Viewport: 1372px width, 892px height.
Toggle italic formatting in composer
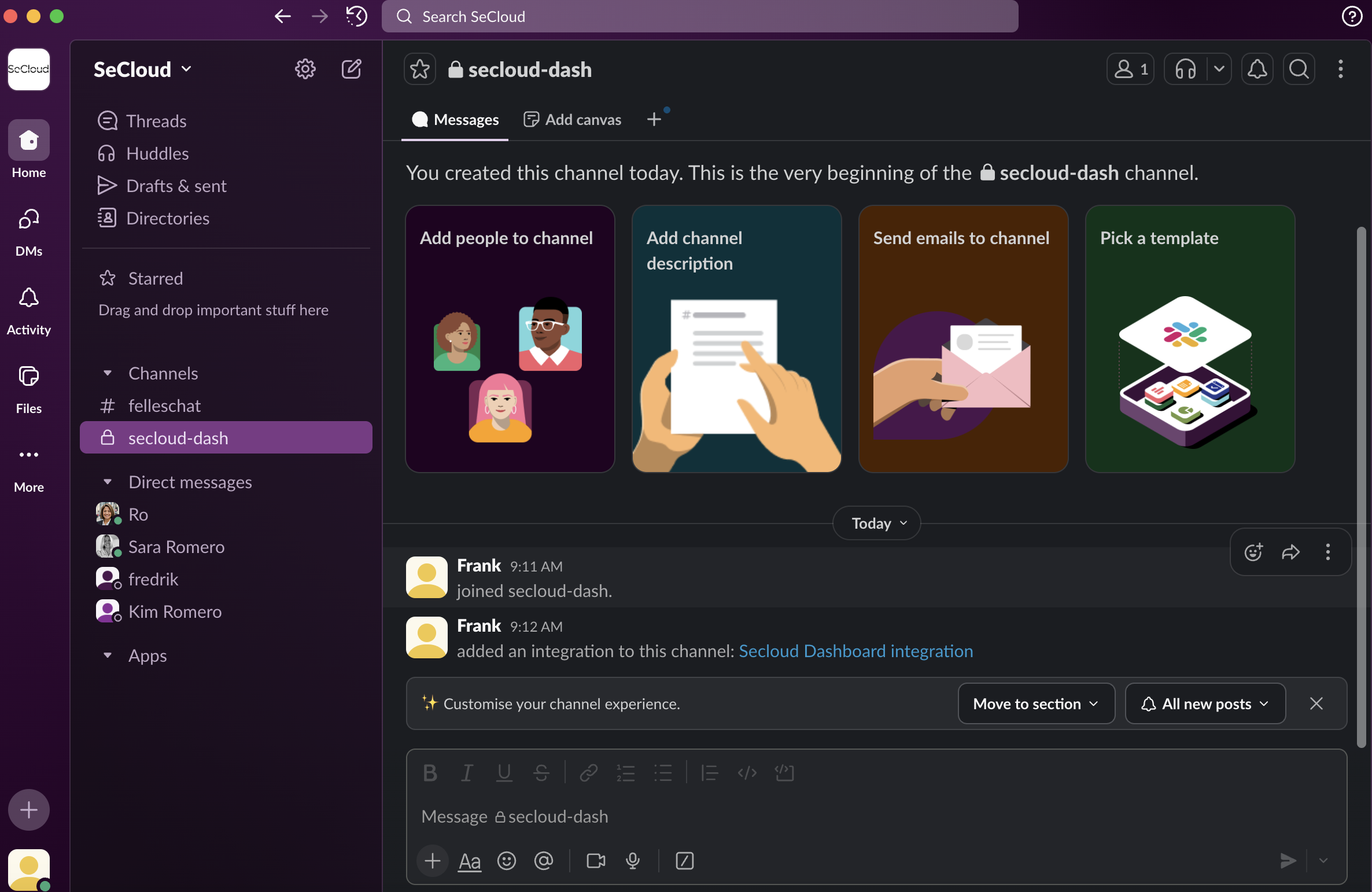pyautogui.click(x=467, y=773)
